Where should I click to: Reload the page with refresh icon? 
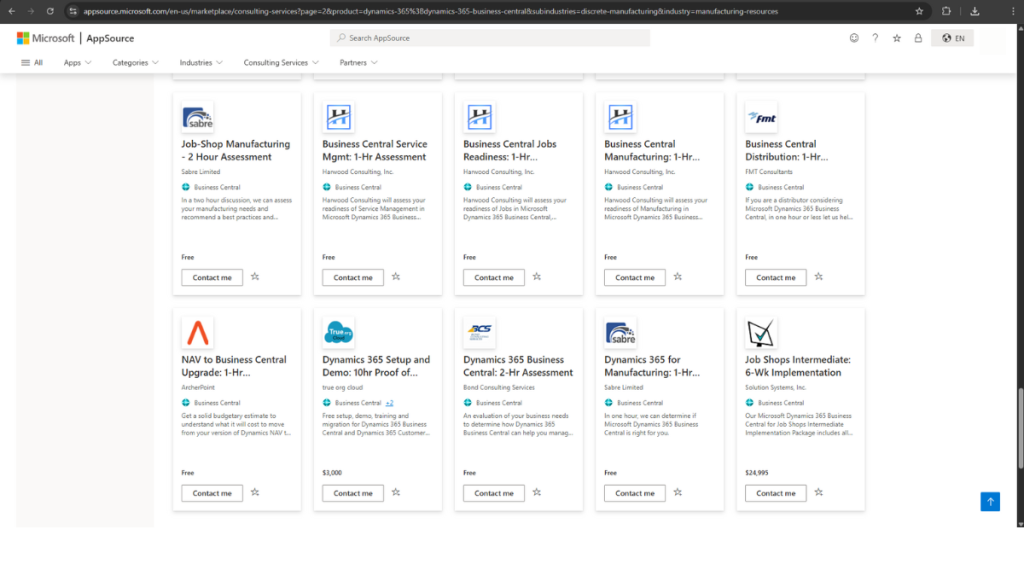(50, 11)
